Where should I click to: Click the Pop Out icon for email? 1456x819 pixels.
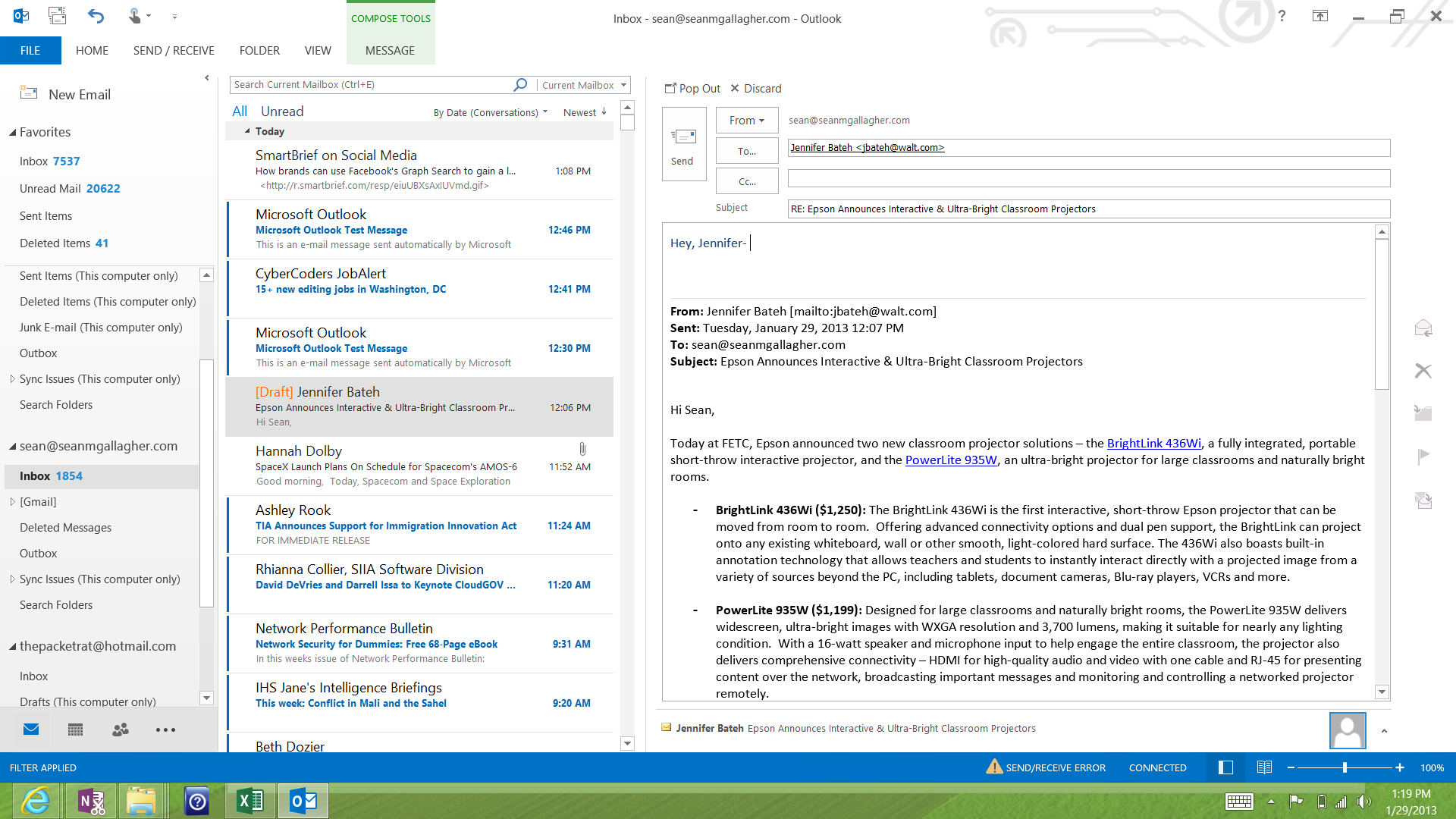670,88
